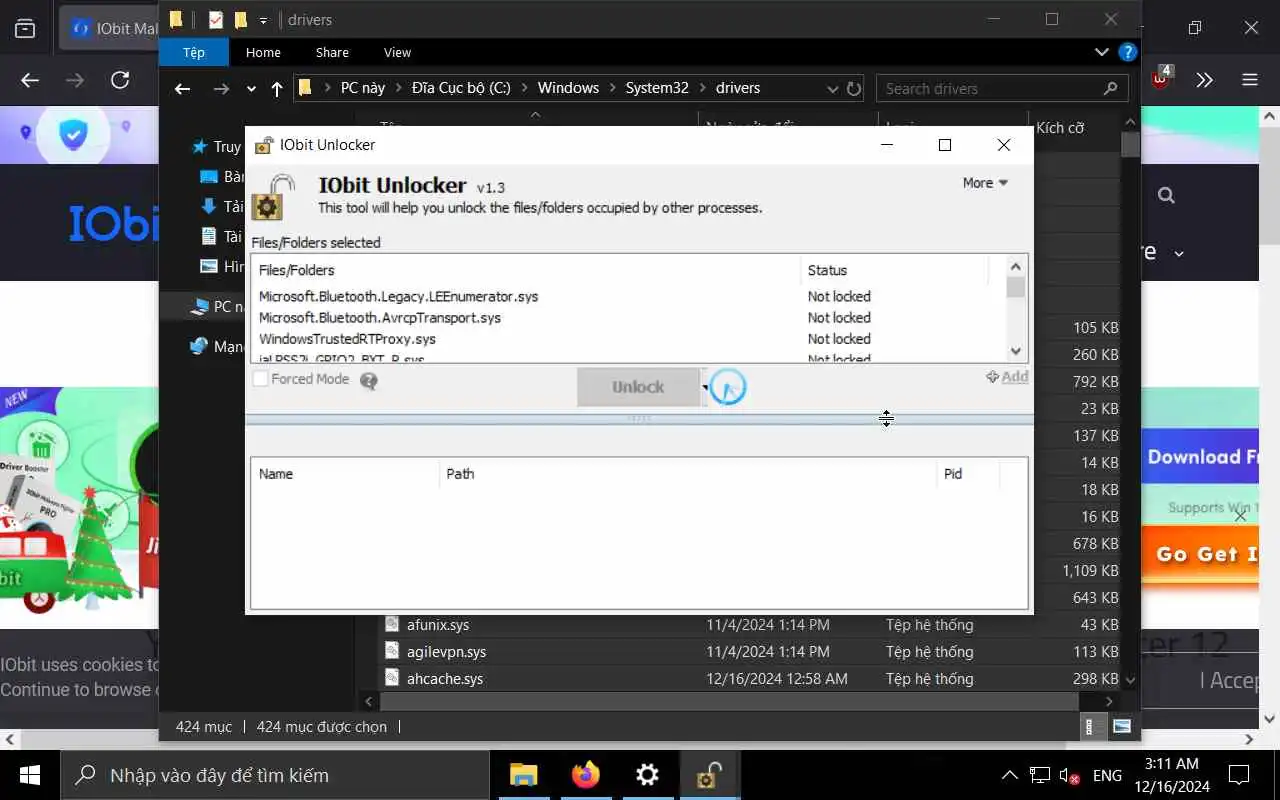Switch Explorer to large icons view
Screen dimensions: 1280x800
1121,726
